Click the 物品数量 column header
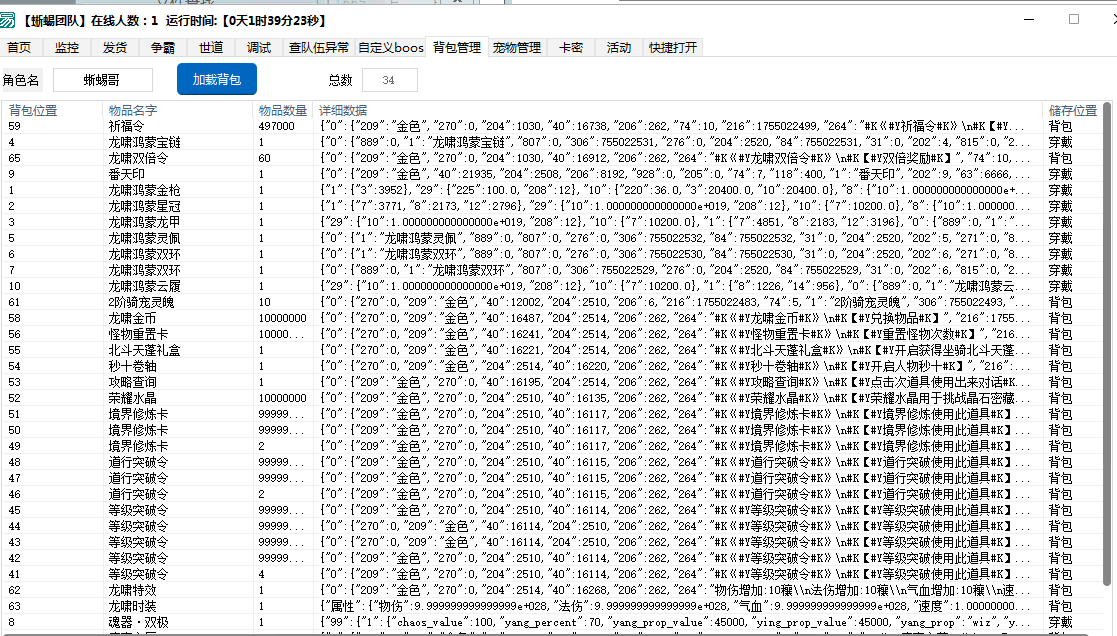The width and height of the screenshot is (1117, 636). point(282,110)
